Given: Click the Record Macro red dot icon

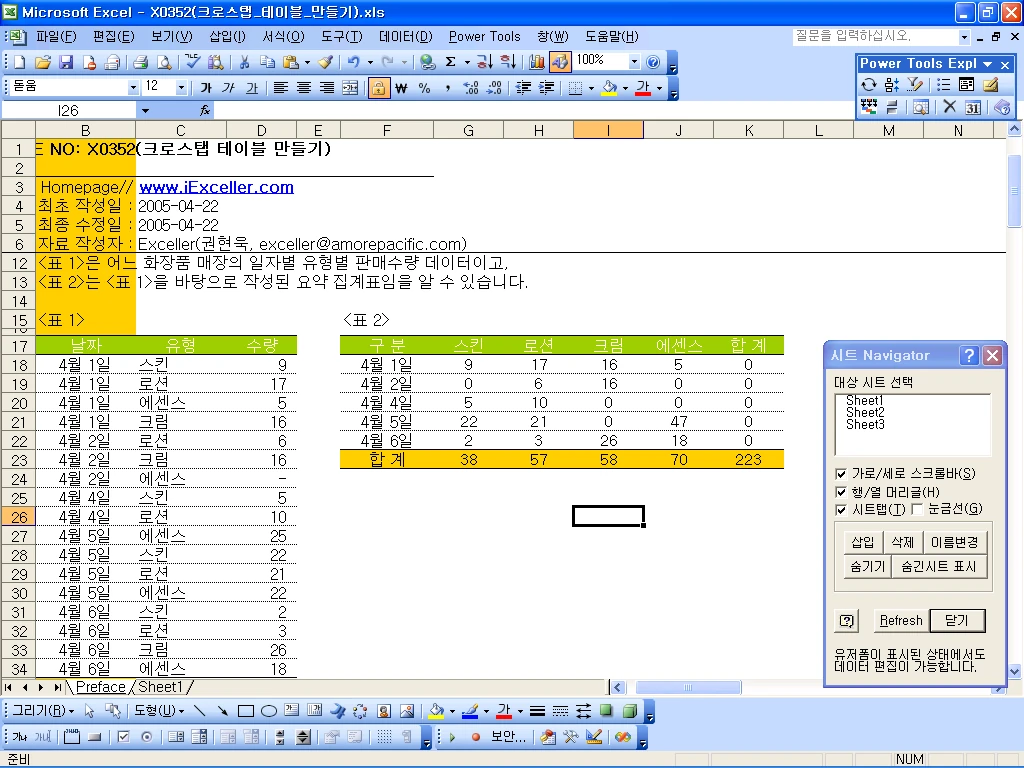Looking at the screenshot, I should pos(476,737).
